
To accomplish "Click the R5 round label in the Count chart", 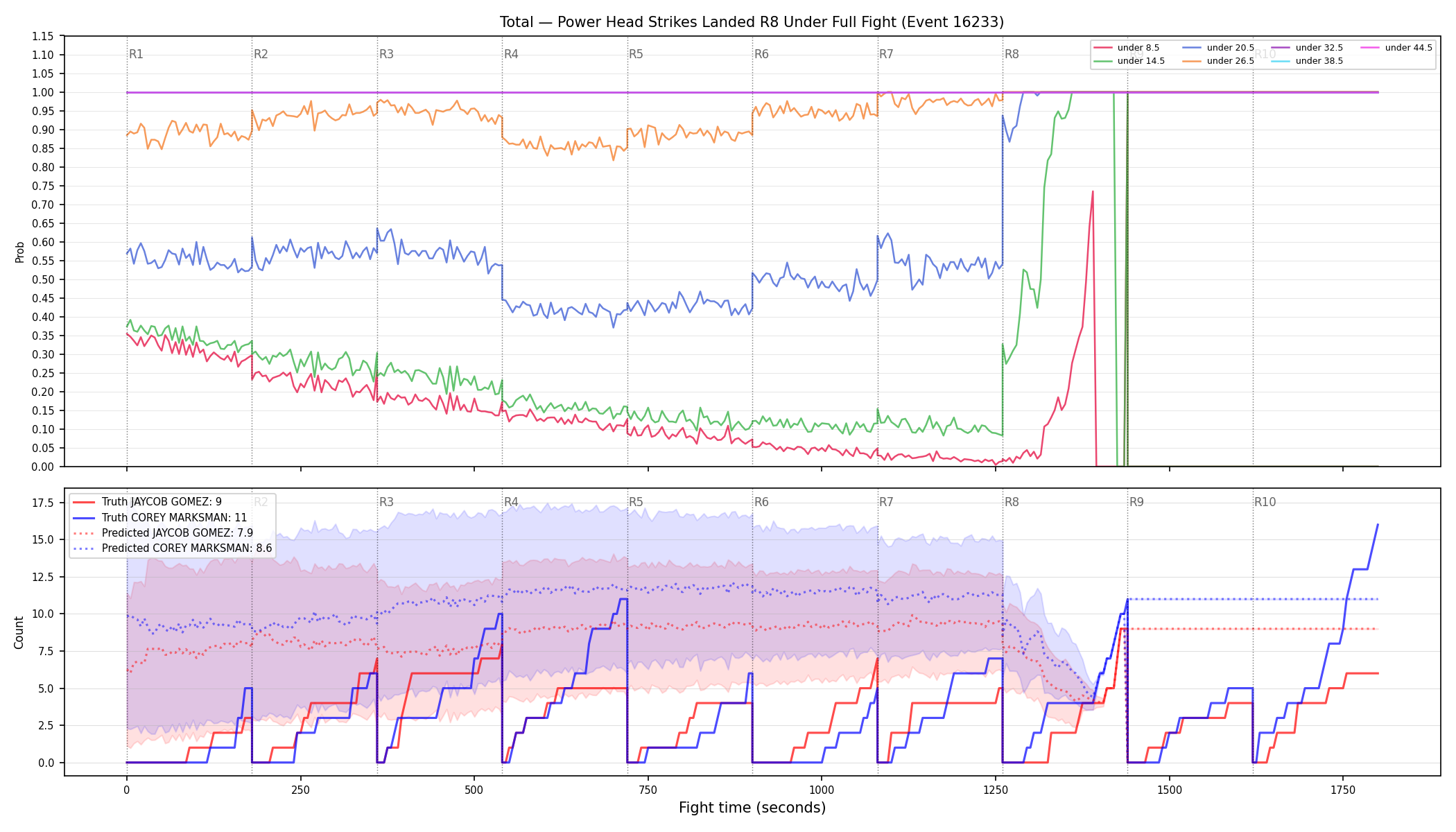I will [x=636, y=502].
